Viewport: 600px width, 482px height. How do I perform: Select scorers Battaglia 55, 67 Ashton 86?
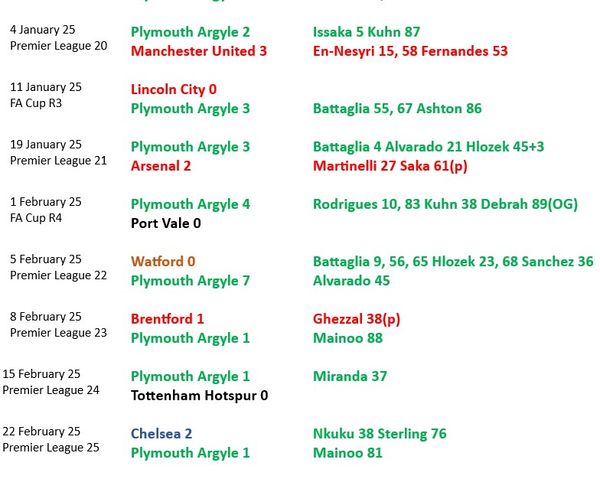pos(397,108)
